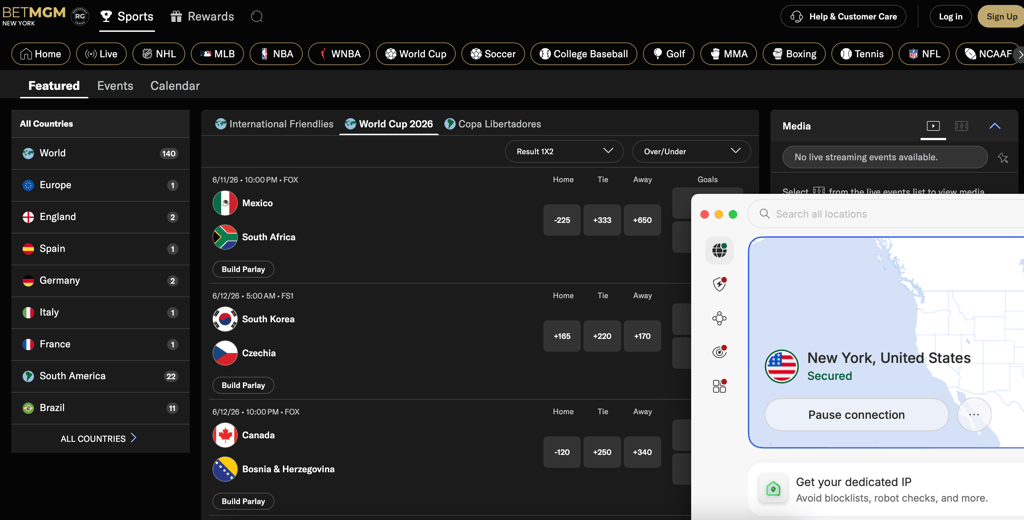Viewport: 1024px width, 520px height.
Task: Select Czechia away odds +170
Action: [642, 336]
